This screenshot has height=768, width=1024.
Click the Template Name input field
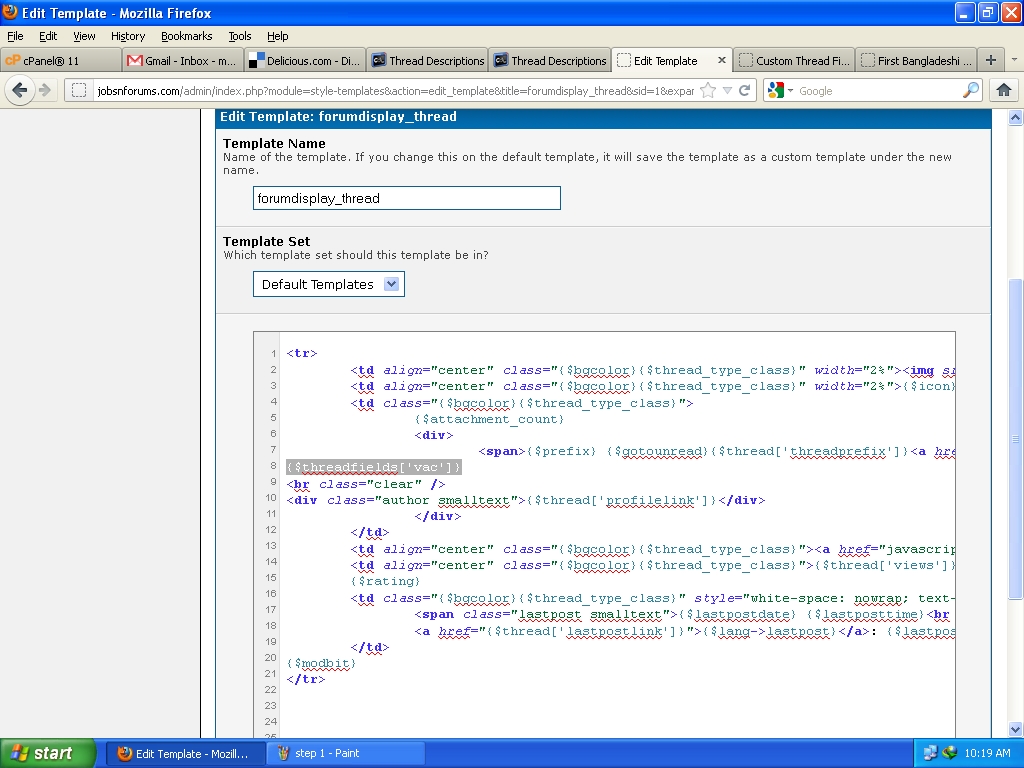406,198
